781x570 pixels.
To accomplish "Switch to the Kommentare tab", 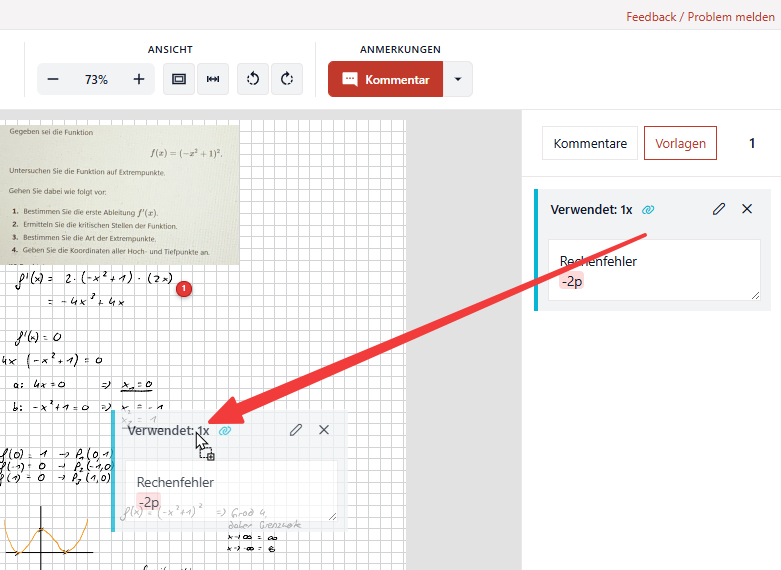I will click(590, 143).
